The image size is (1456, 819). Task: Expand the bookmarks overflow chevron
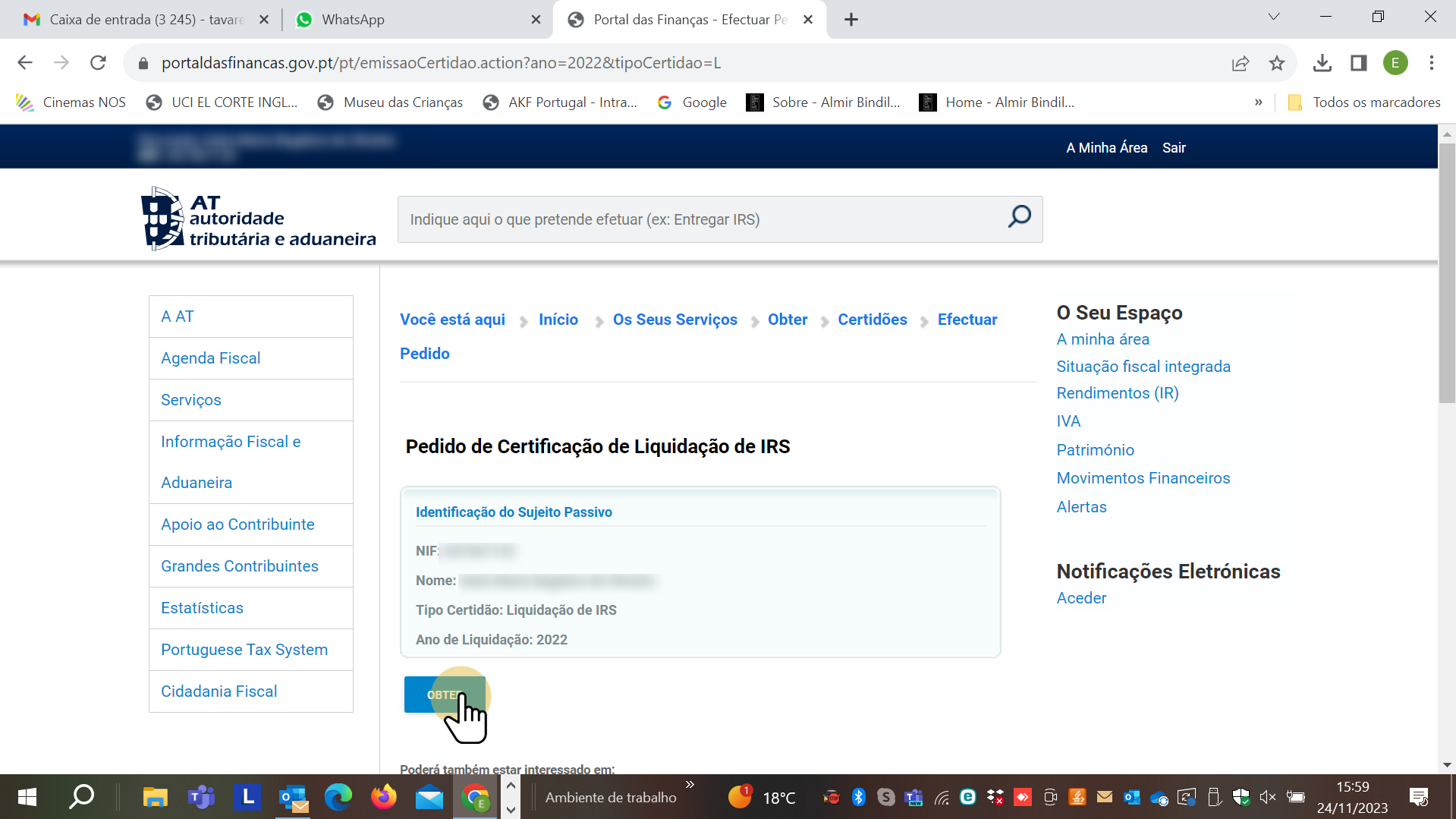tap(1259, 102)
